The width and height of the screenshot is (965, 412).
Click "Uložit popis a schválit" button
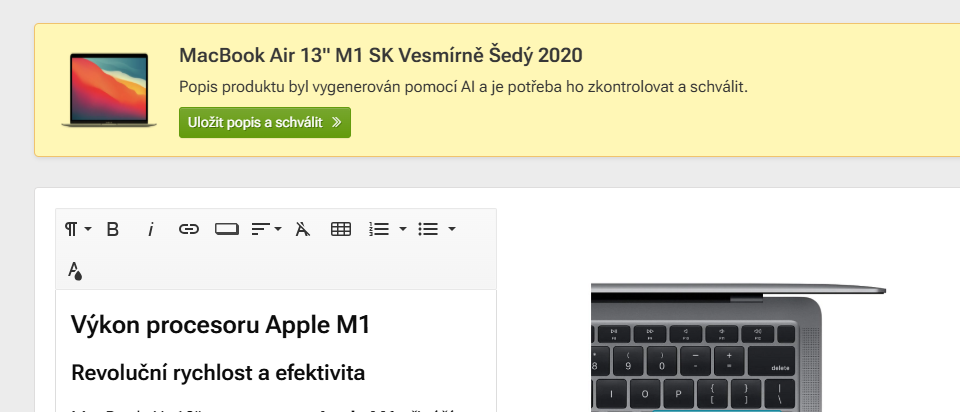pyautogui.click(x=265, y=122)
